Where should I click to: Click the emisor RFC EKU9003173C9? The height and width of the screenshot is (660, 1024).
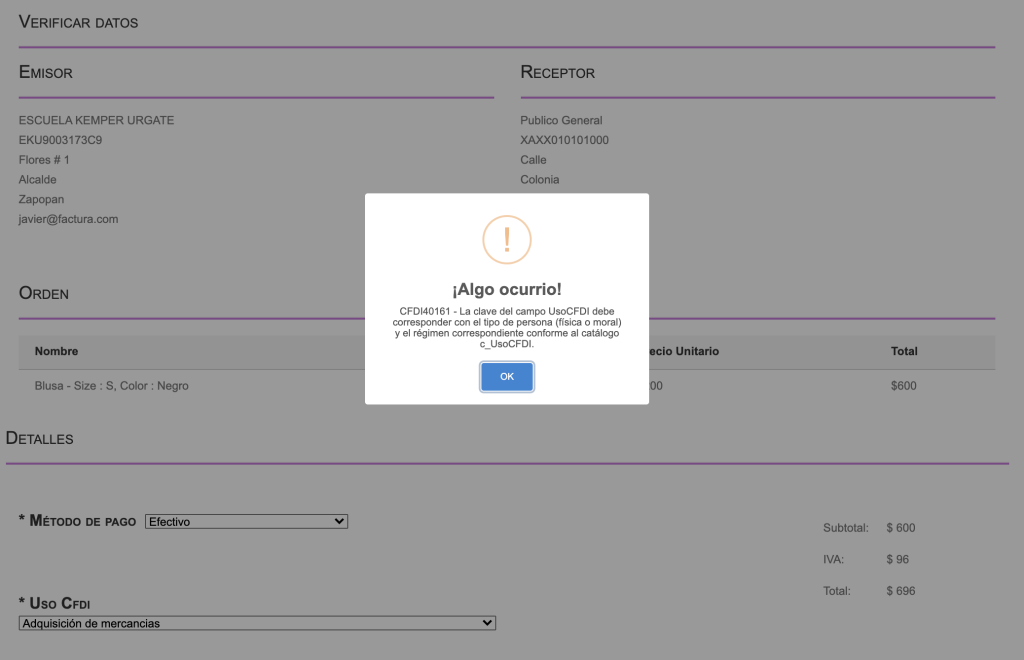pos(60,140)
